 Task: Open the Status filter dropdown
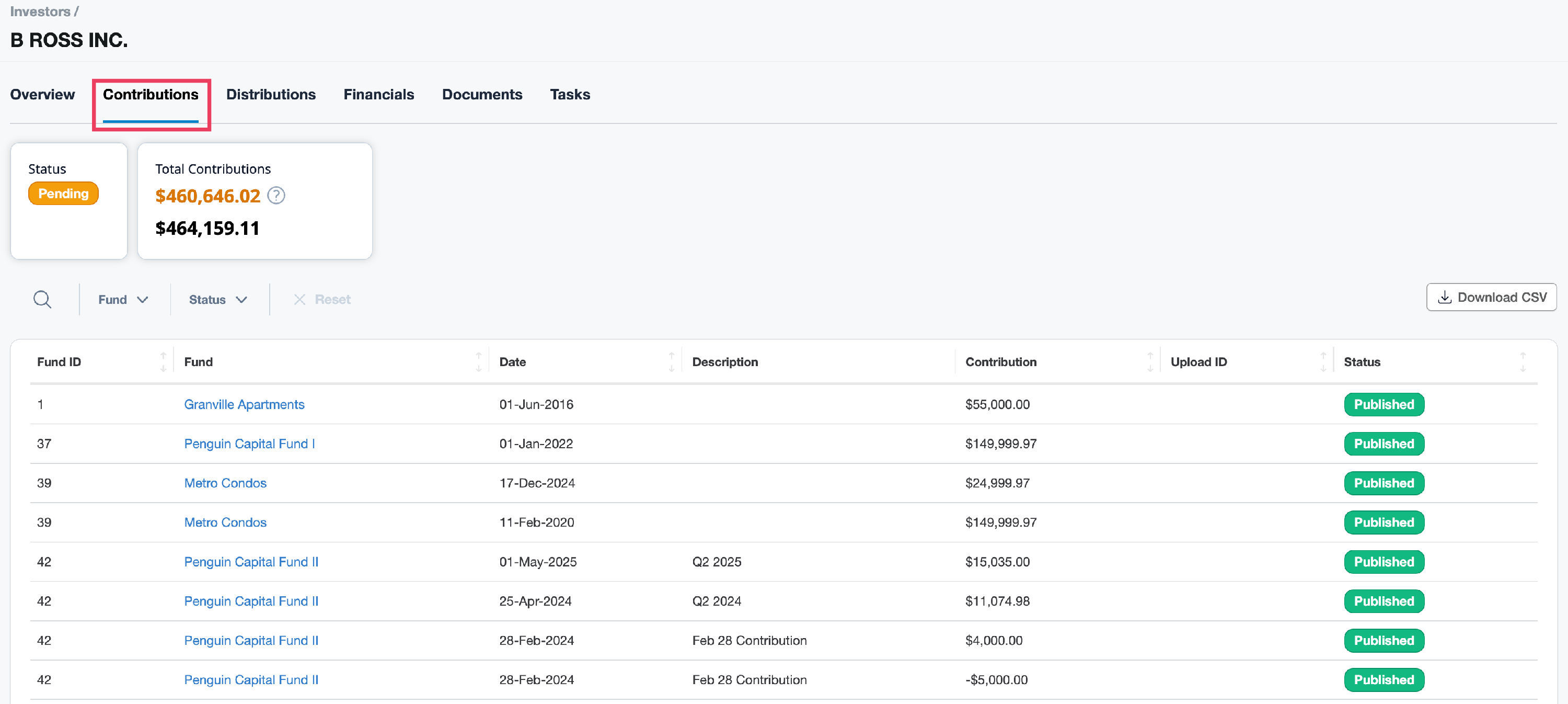point(217,299)
